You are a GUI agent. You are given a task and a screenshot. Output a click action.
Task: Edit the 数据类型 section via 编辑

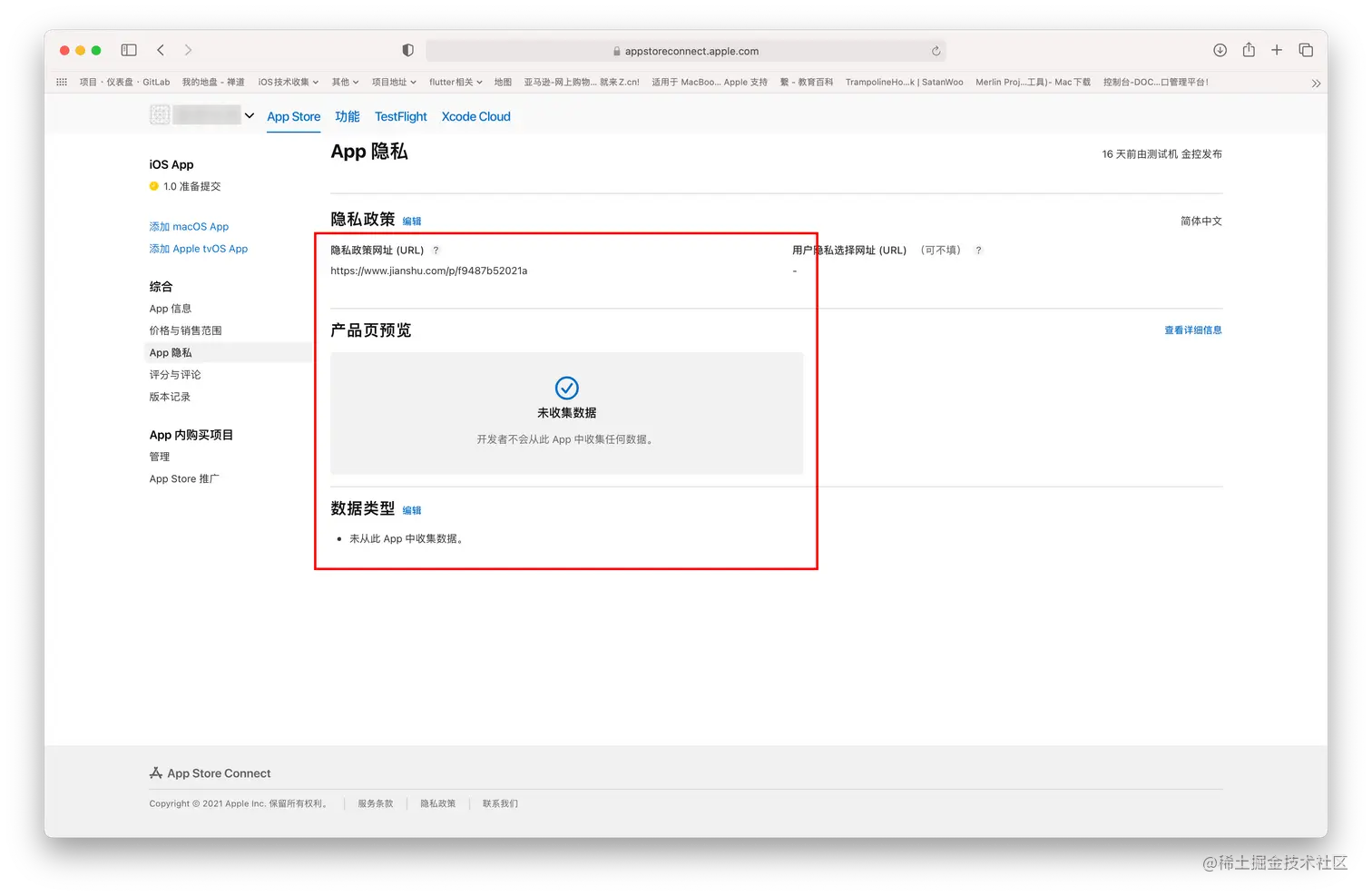412,510
